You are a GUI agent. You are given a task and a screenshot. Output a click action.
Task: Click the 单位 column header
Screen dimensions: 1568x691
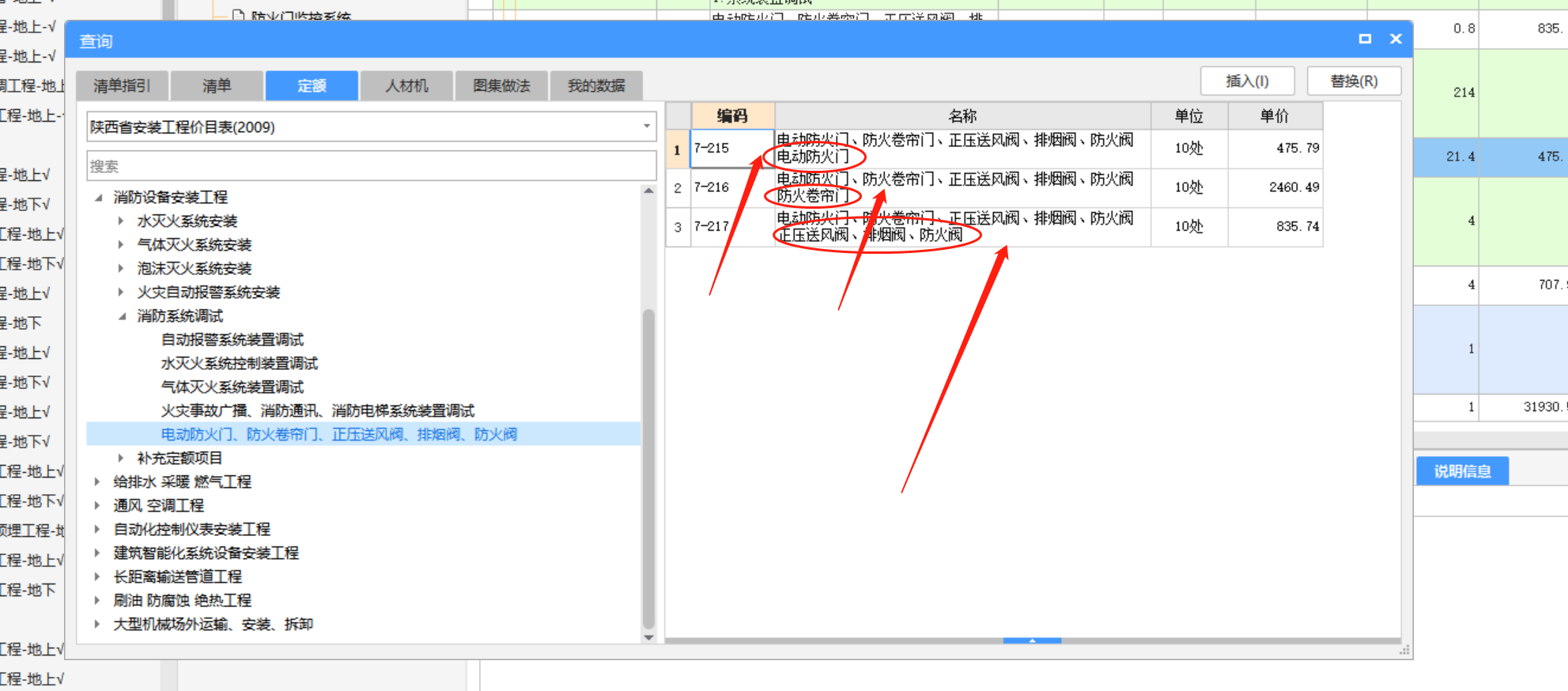click(x=1188, y=116)
